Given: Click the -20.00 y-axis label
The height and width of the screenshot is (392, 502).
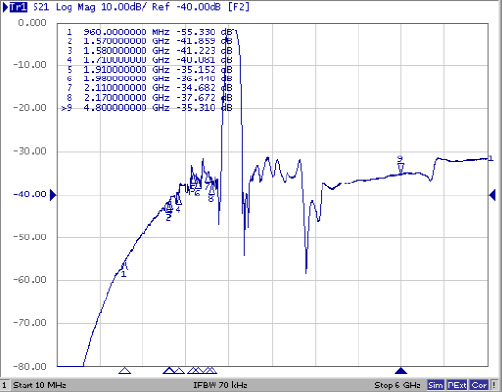Looking at the screenshot, I should [30, 108].
